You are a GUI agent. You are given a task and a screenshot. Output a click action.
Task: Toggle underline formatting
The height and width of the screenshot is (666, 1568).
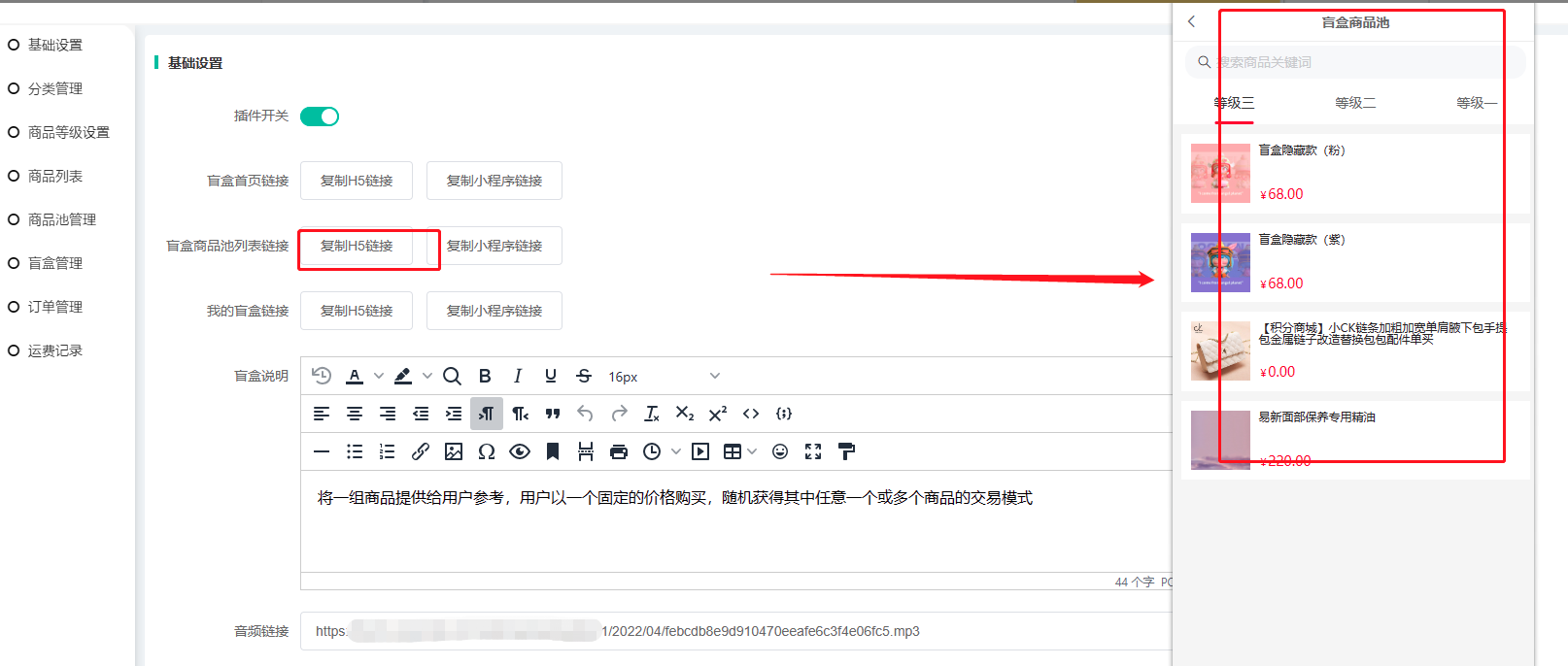pos(551,376)
